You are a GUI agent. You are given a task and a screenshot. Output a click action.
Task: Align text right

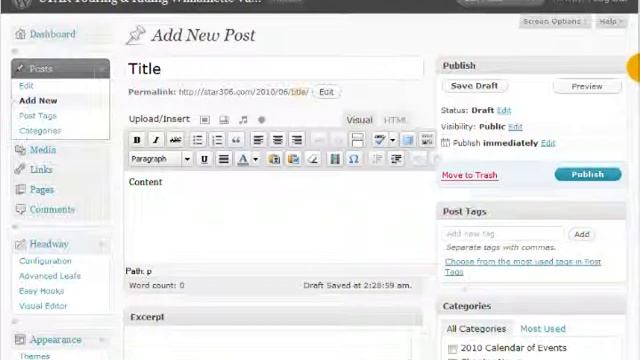coord(297,140)
